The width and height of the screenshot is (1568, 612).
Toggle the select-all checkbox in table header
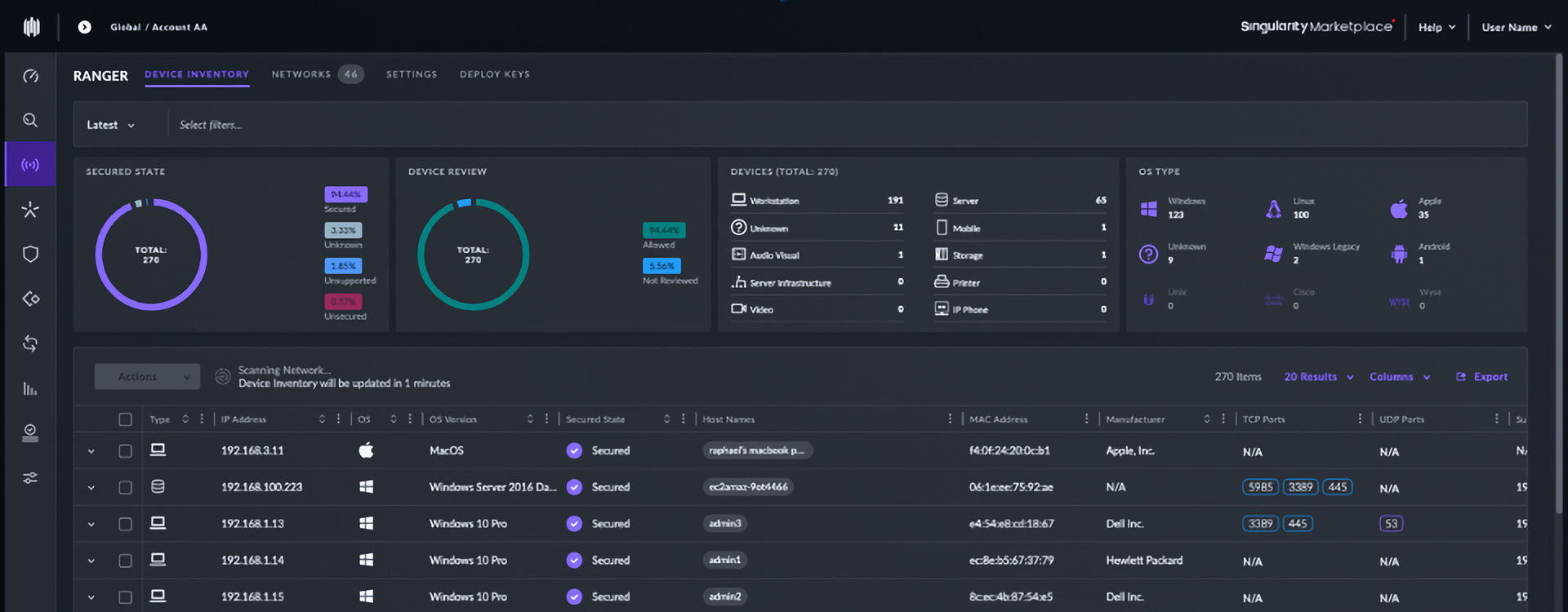[x=125, y=419]
